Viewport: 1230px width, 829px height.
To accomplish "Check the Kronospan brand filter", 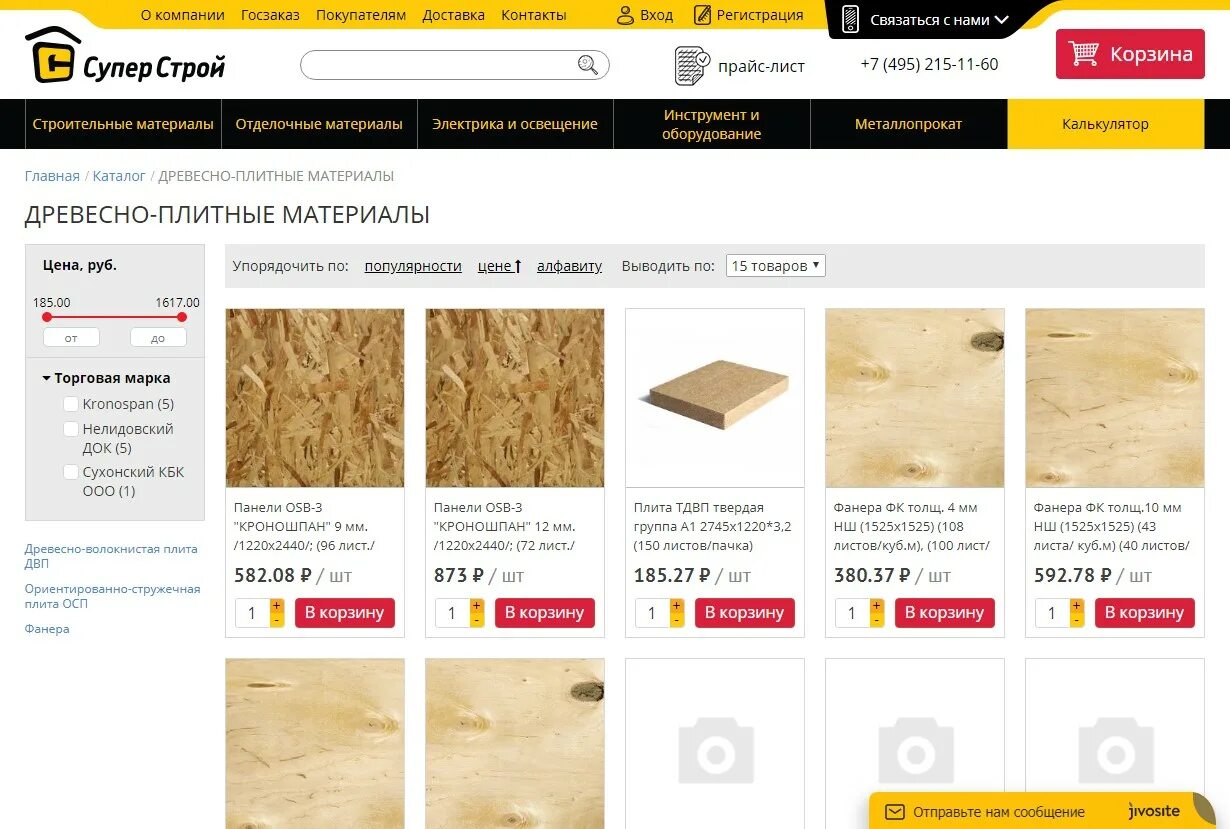I will (71, 404).
